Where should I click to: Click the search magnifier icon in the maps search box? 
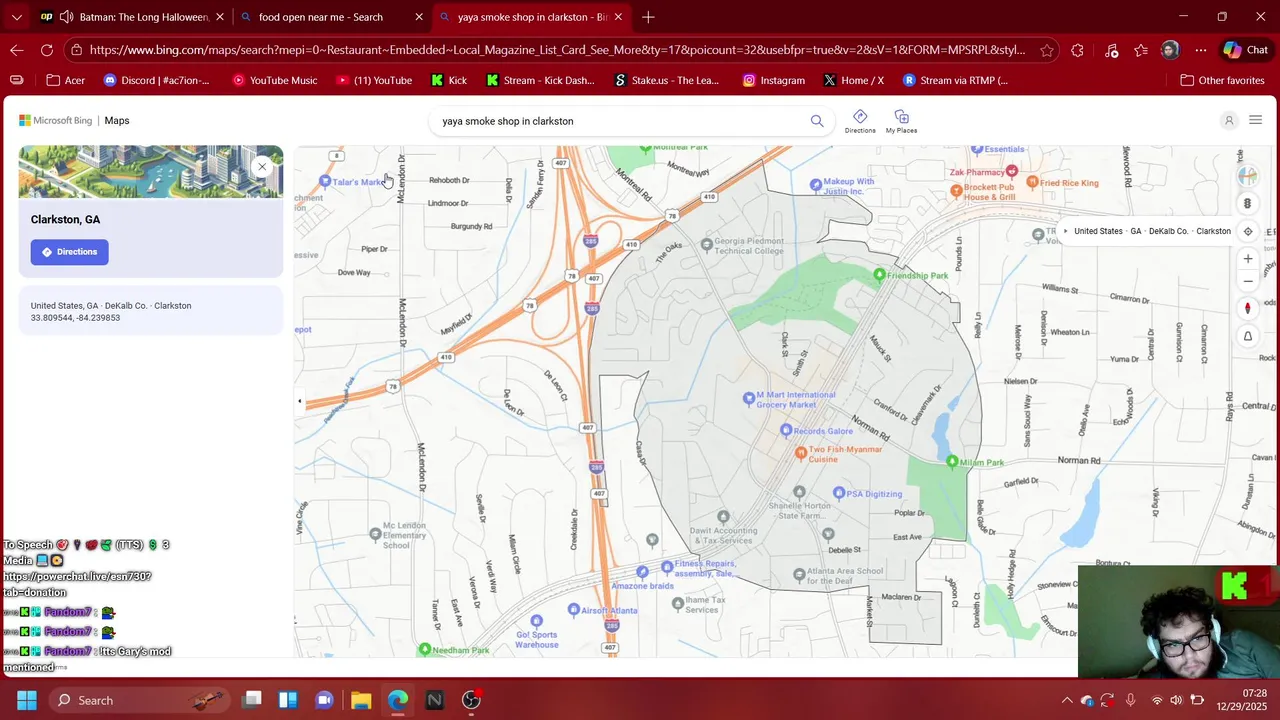coord(817,121)
